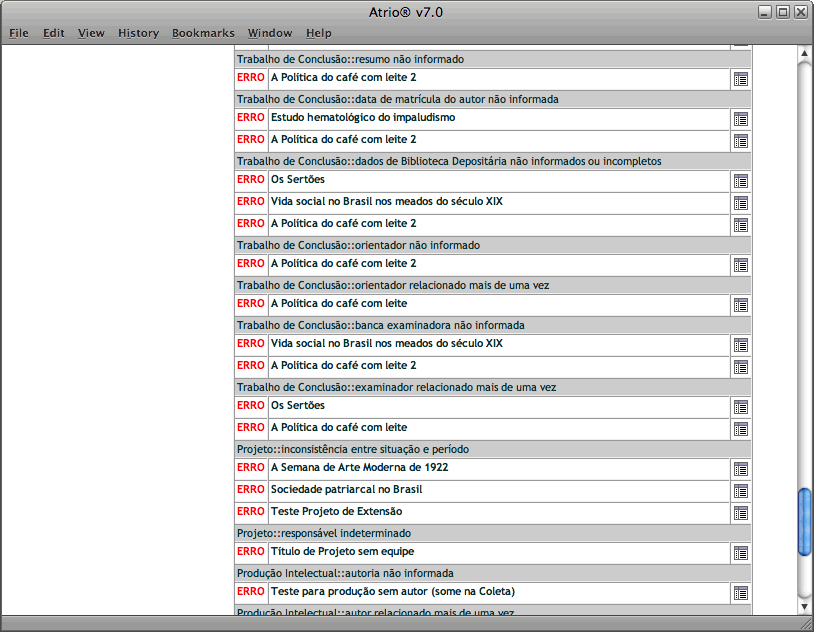This screenshot has height=632, width=814.
Task: Click the Projeto responsável indeterminado section header
Action: coord(324,533)
